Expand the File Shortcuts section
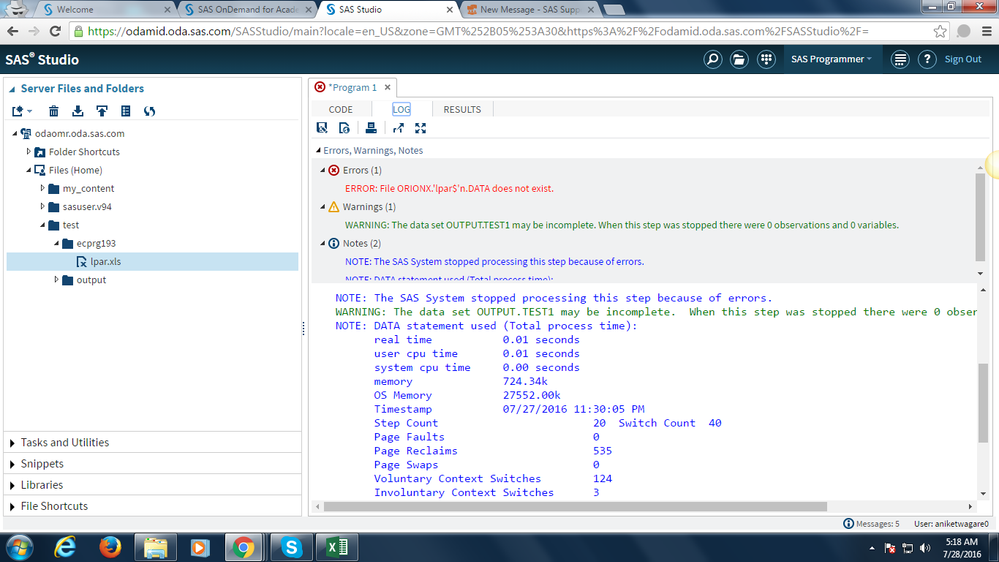The width and height of the screenshot is (999, 562). pyautogui.click(x=12, y=507)
